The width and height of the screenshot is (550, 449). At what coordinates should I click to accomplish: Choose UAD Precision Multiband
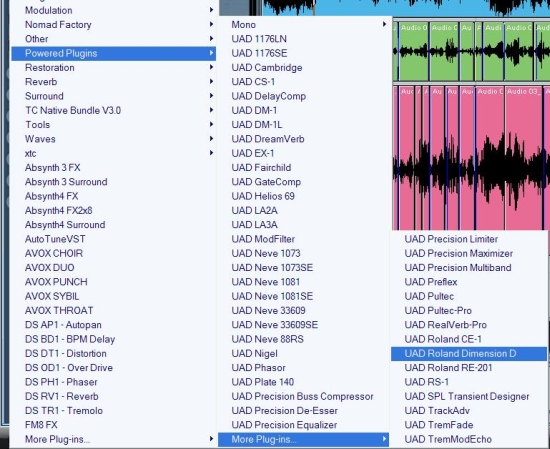[469, 268]
